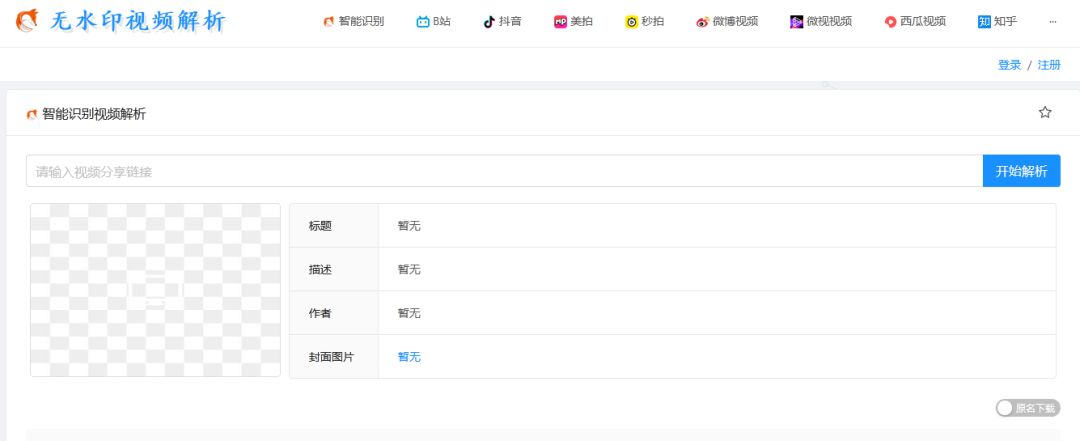Select the 暂无 value in 作者 row

point(409,314)
